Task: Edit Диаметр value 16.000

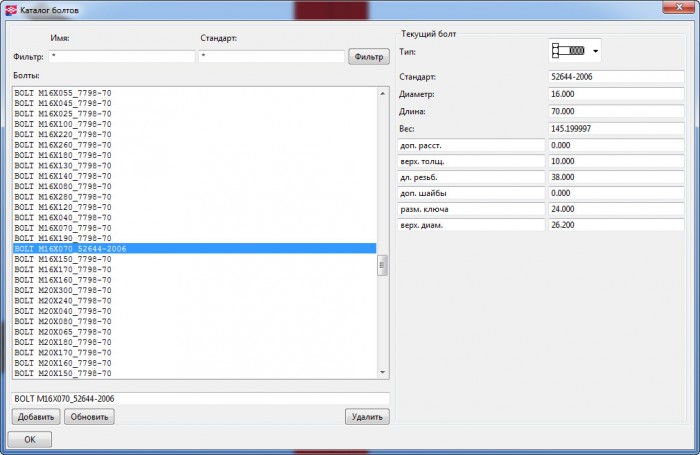Action: tap(616, 94)
